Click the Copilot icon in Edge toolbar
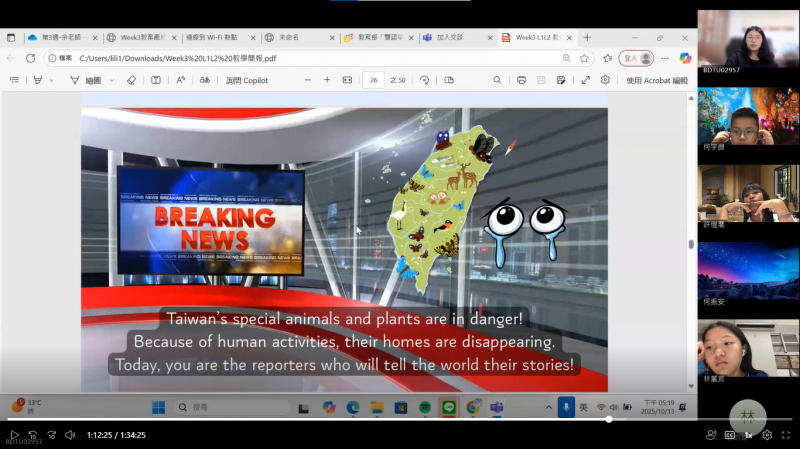 (x=685, y=58)
